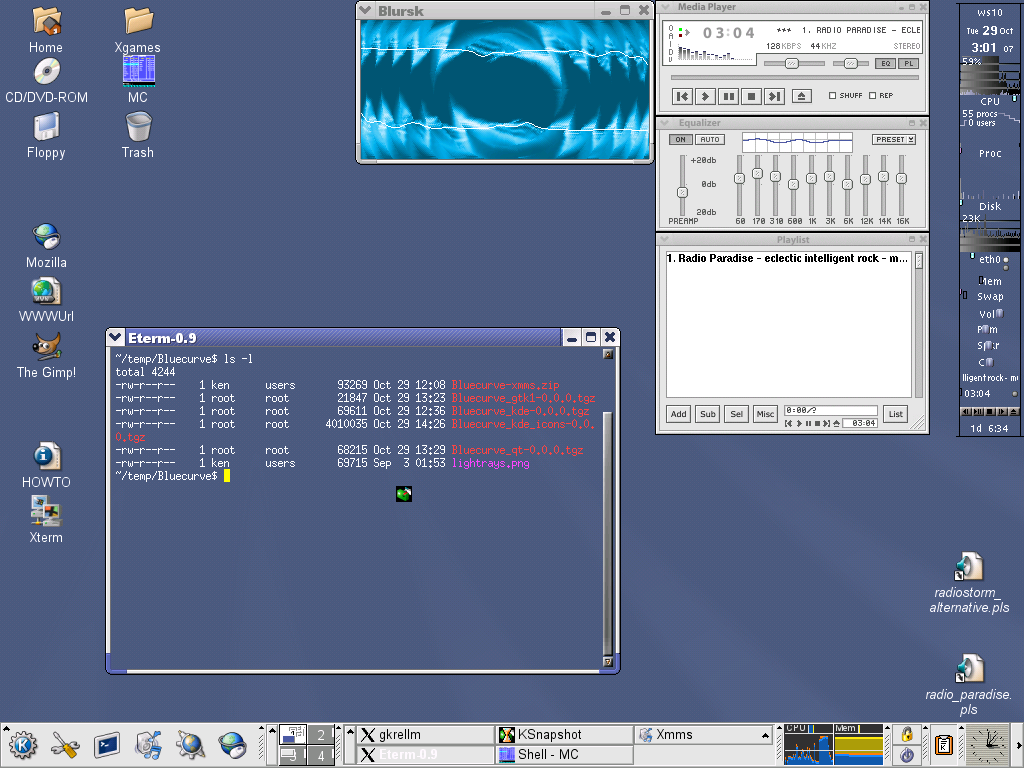
Task: Click the Sel button in Playlist
Action: (737, 414)
